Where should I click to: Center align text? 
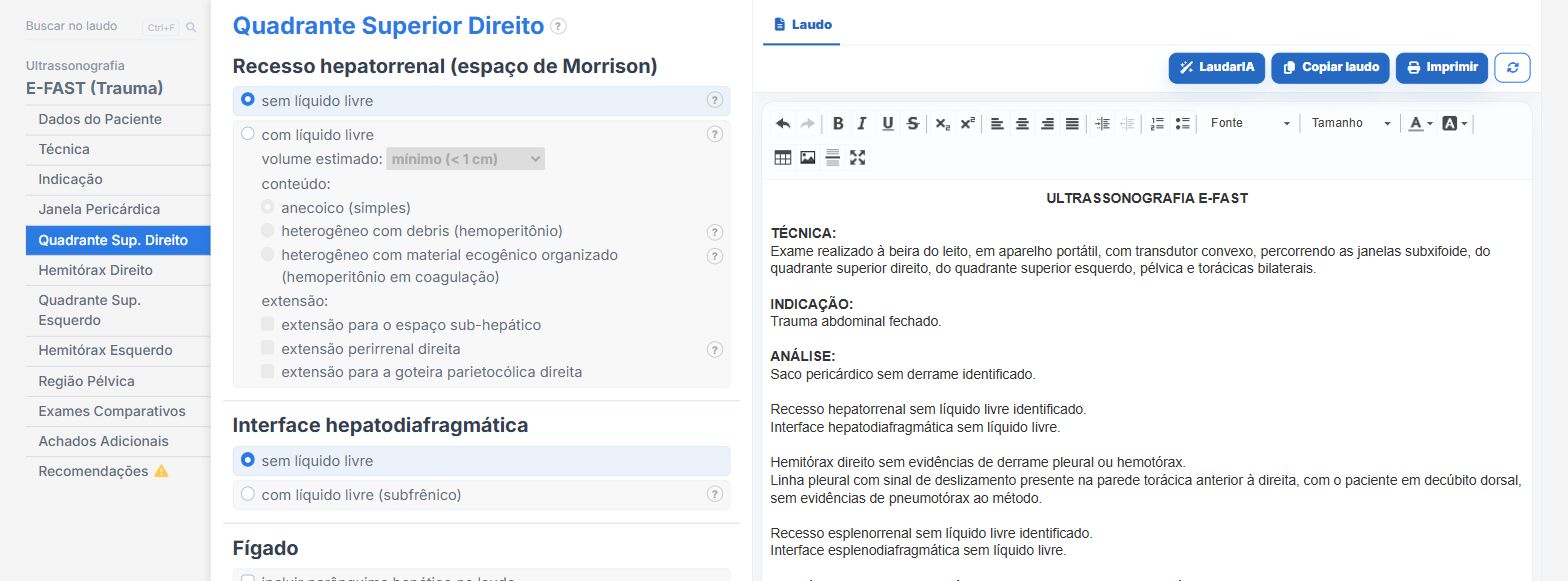click(x=1022, y=123)
